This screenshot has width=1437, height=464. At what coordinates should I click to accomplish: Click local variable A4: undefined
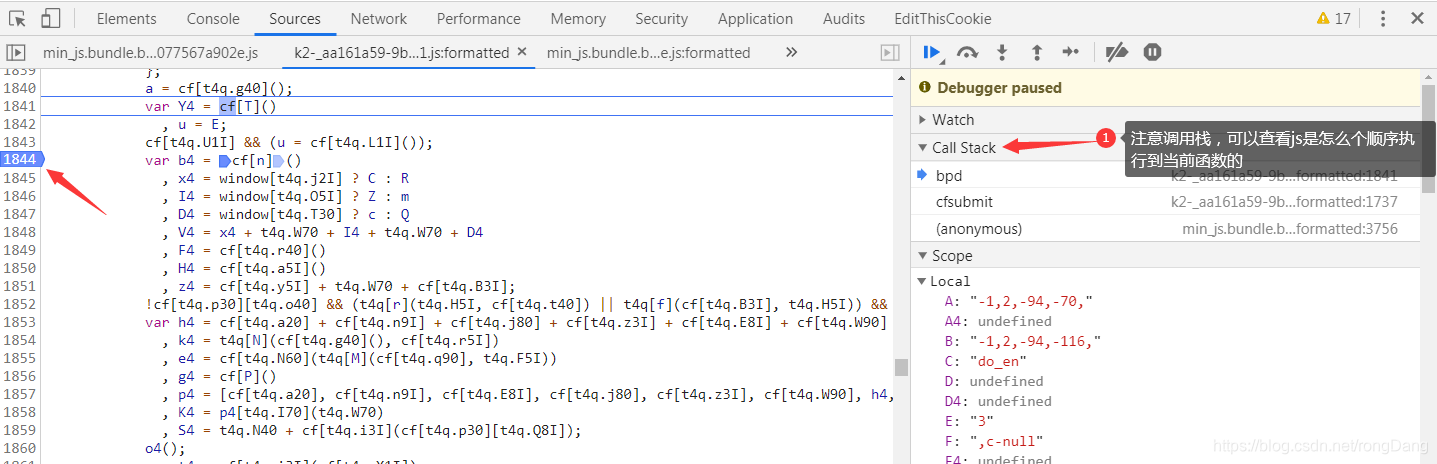998,320
